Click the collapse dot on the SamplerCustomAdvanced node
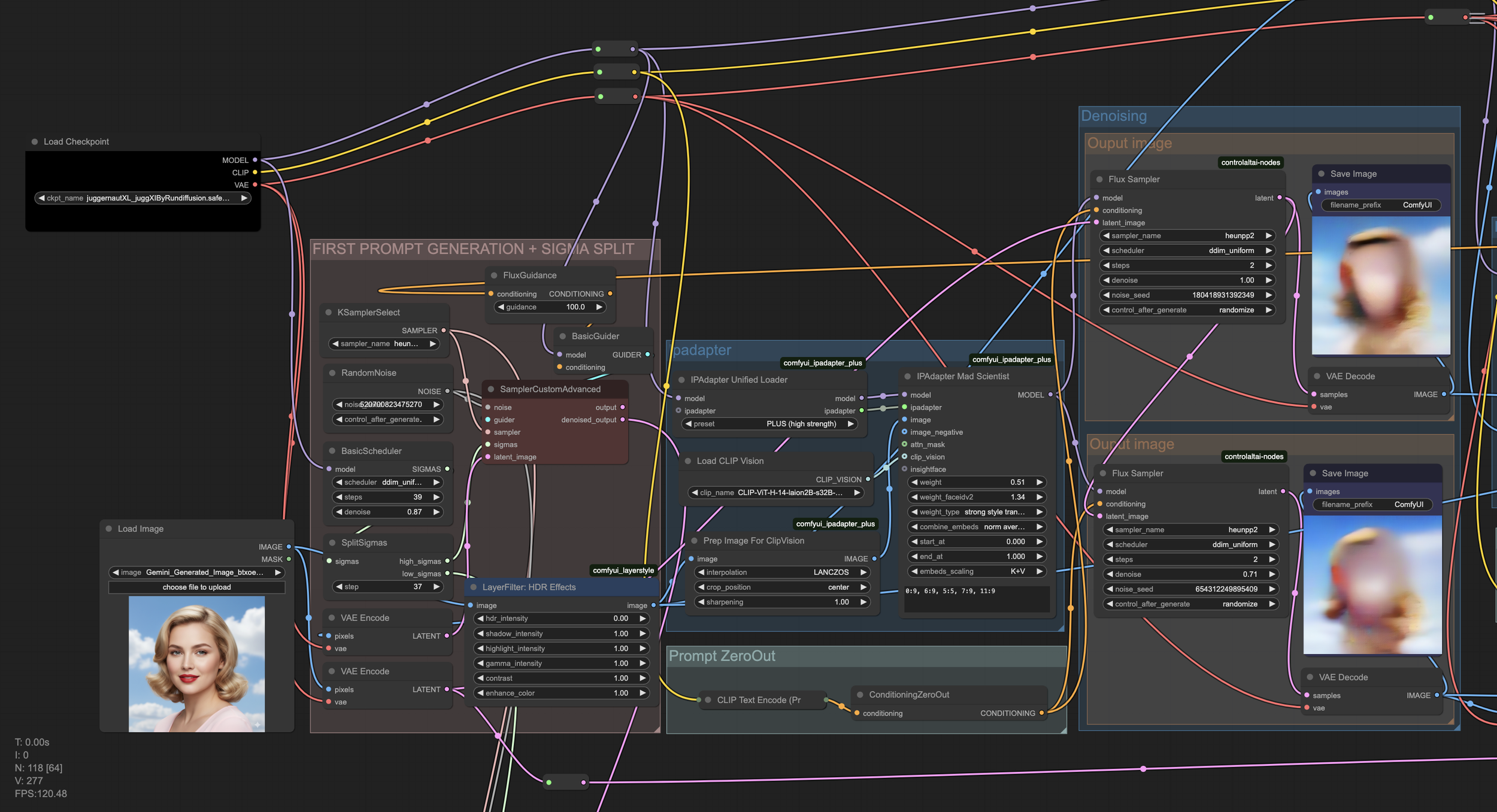This screenshot has height=812, width=1497. coord(491,389)
